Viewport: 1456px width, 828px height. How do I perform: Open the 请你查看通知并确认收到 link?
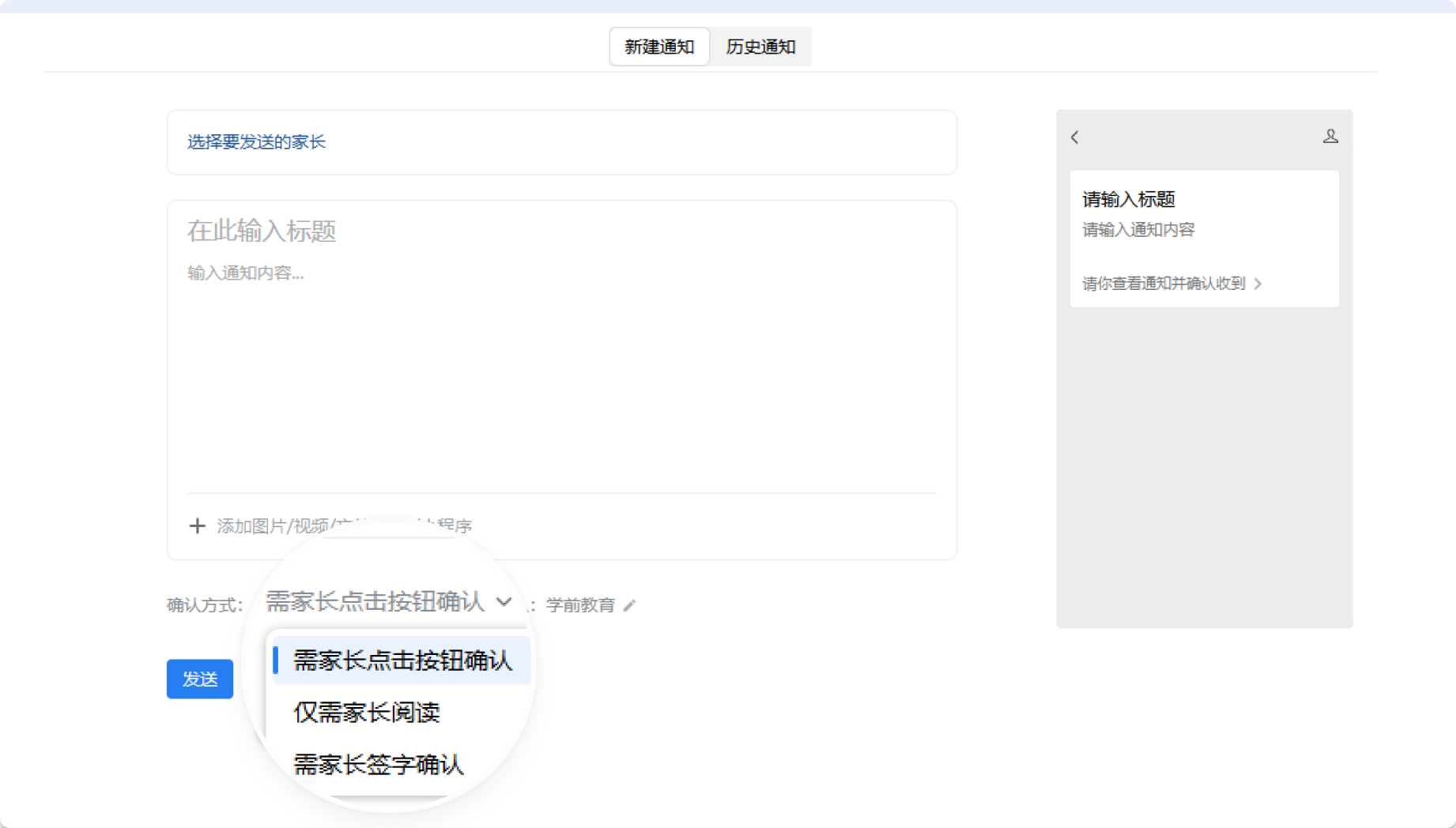click(x=1164, y=284)
